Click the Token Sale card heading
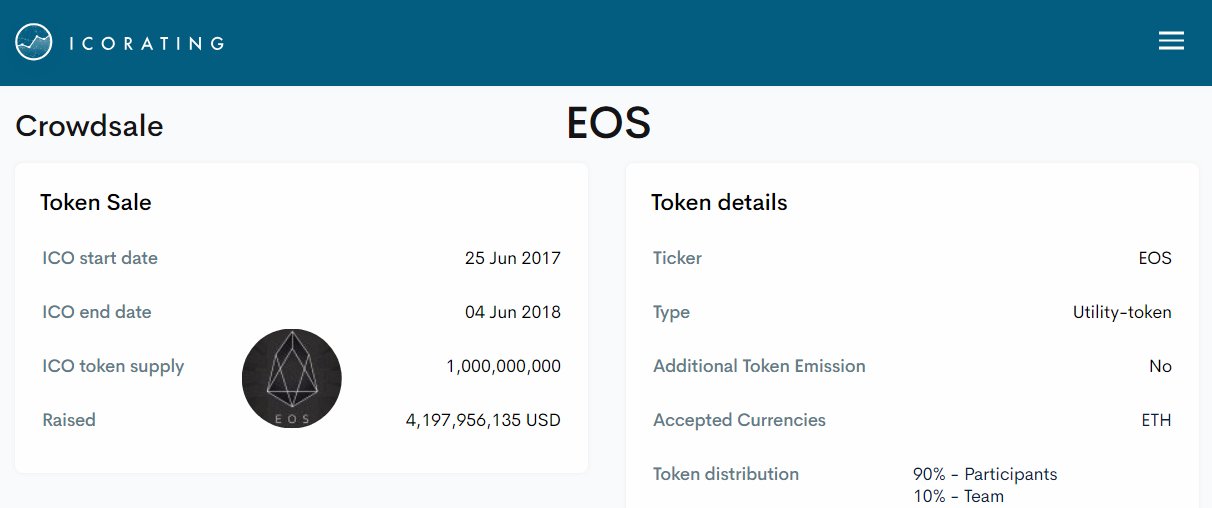 click(x=96, y=202)
